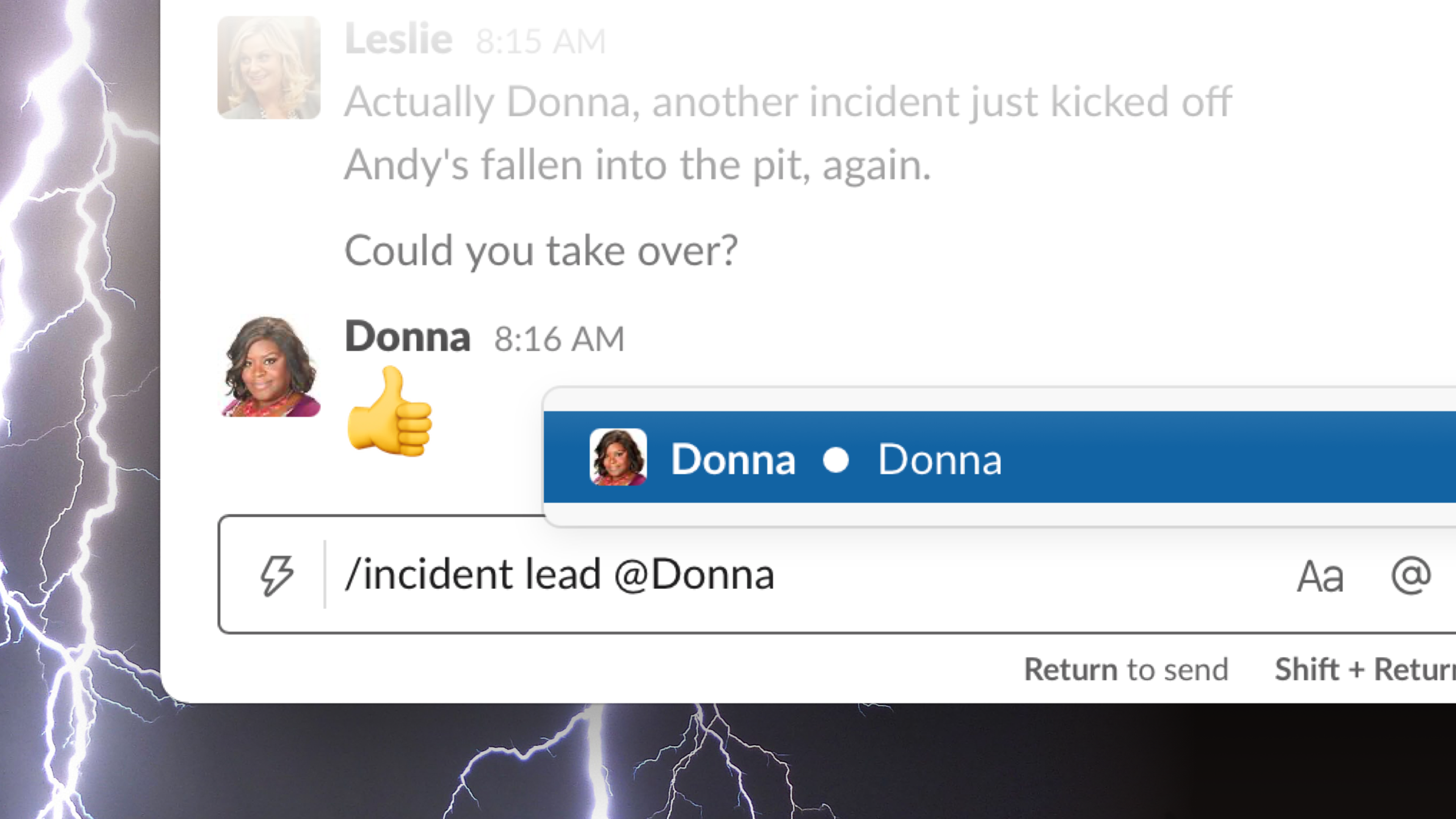The height and width of the screenshot is (819, 1456).
Task: Click the small Donna avatar in suggestion popup
Action: (618, 457)
